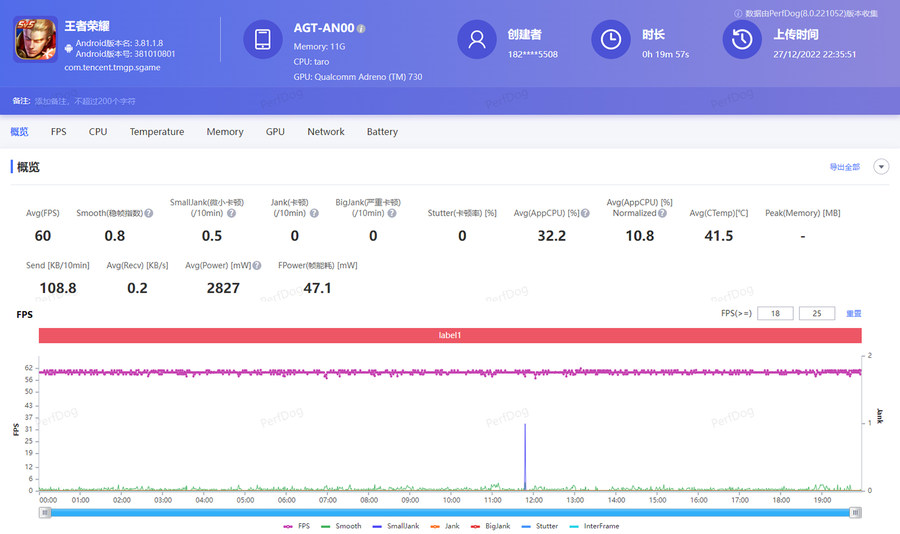900x534 pixels.
Task: Expand the overview section dropdown arrow
Action: pyautogui.click(x=881, y=167)
